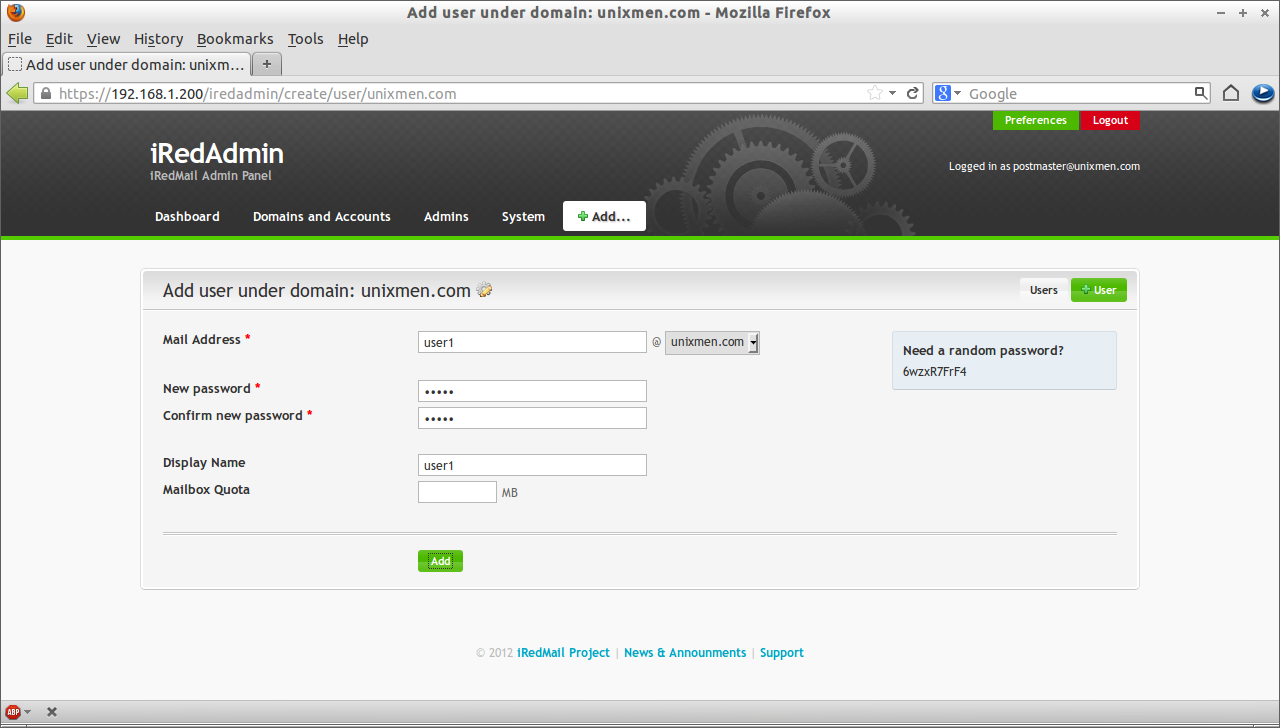Click the red Logout button
This screenshot has width=1280, height=728.
(x=1110, y=120)
